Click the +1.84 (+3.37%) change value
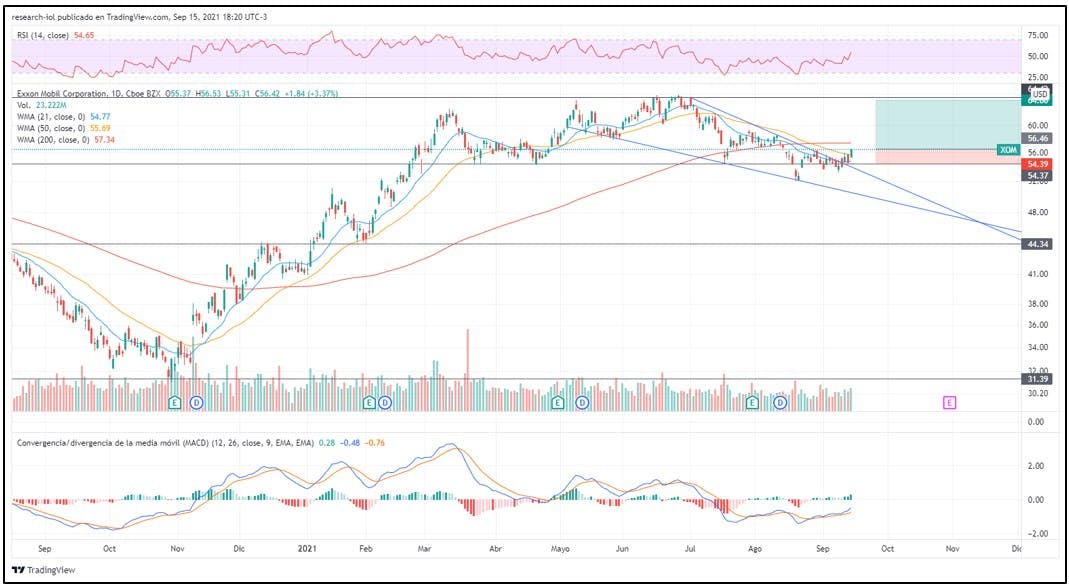This screenshot has height=585, width=1069. [311, 93]
